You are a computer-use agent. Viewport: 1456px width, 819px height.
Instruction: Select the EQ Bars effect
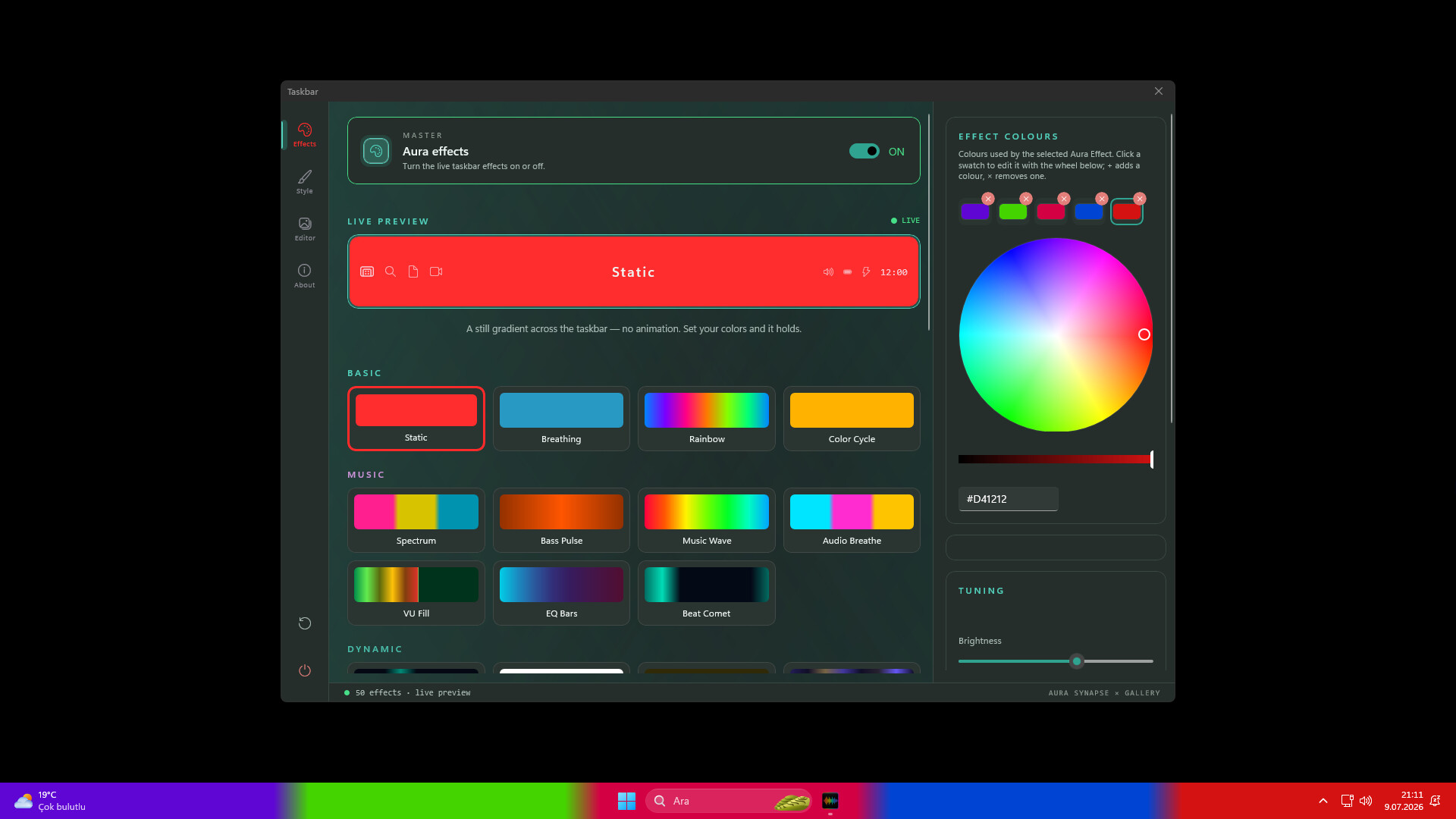561,593
